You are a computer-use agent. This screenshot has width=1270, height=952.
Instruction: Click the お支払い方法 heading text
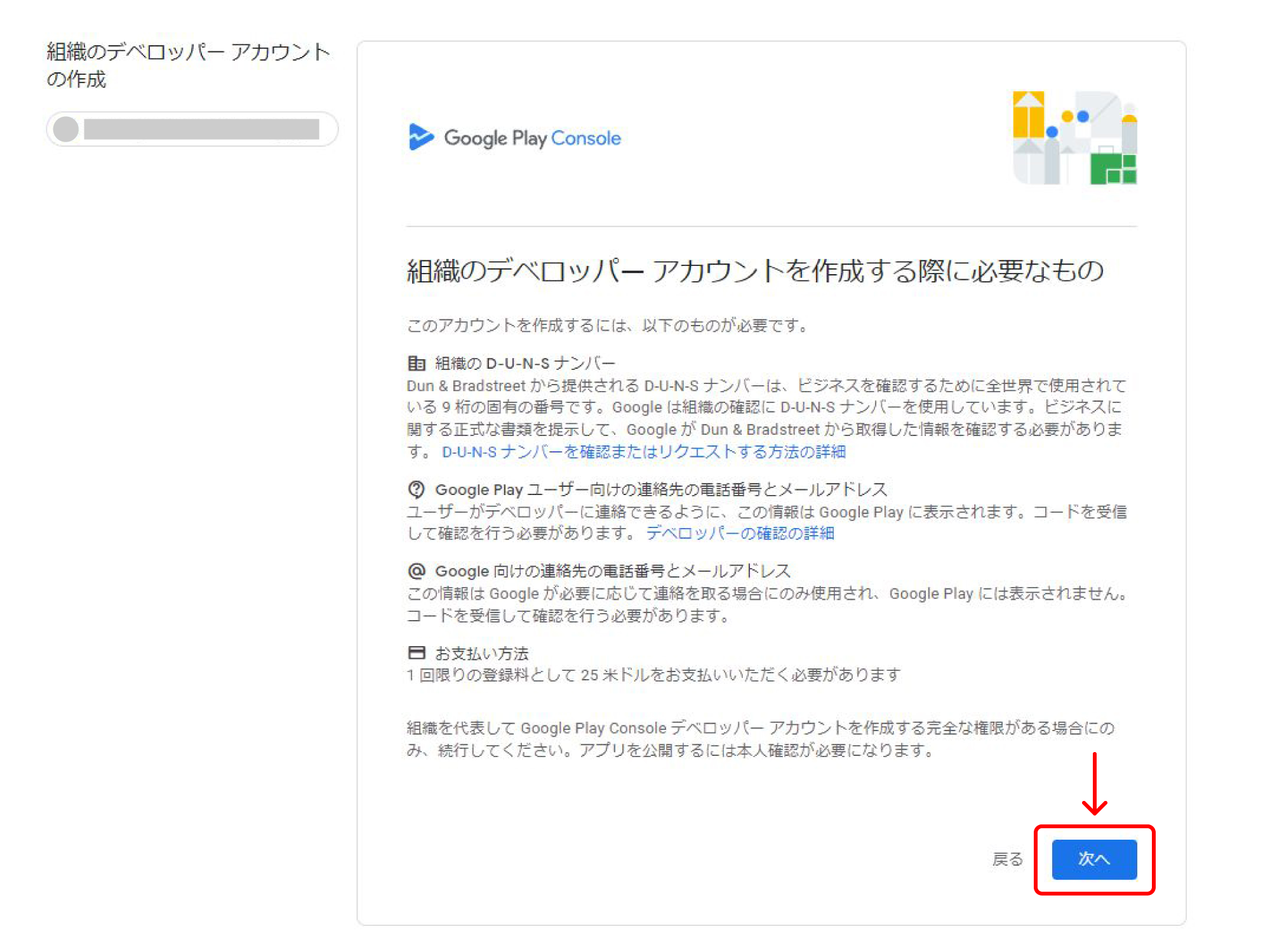[x=481, y=653]
